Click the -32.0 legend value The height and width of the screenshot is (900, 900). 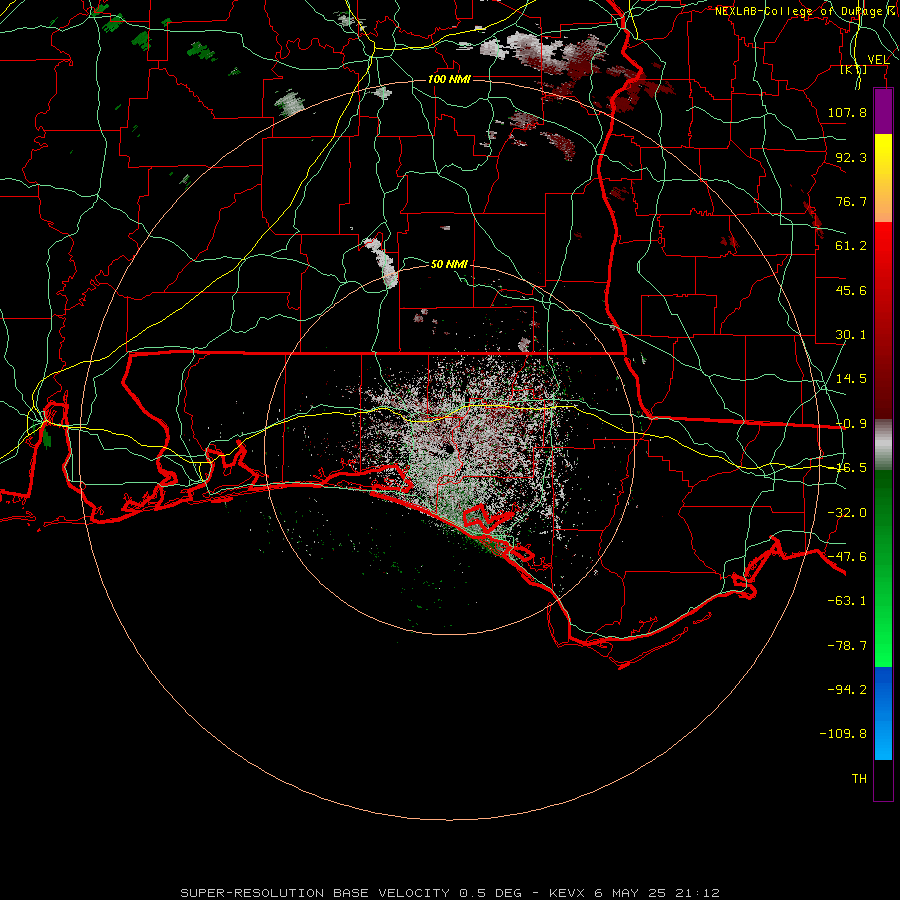click(847, 513)
